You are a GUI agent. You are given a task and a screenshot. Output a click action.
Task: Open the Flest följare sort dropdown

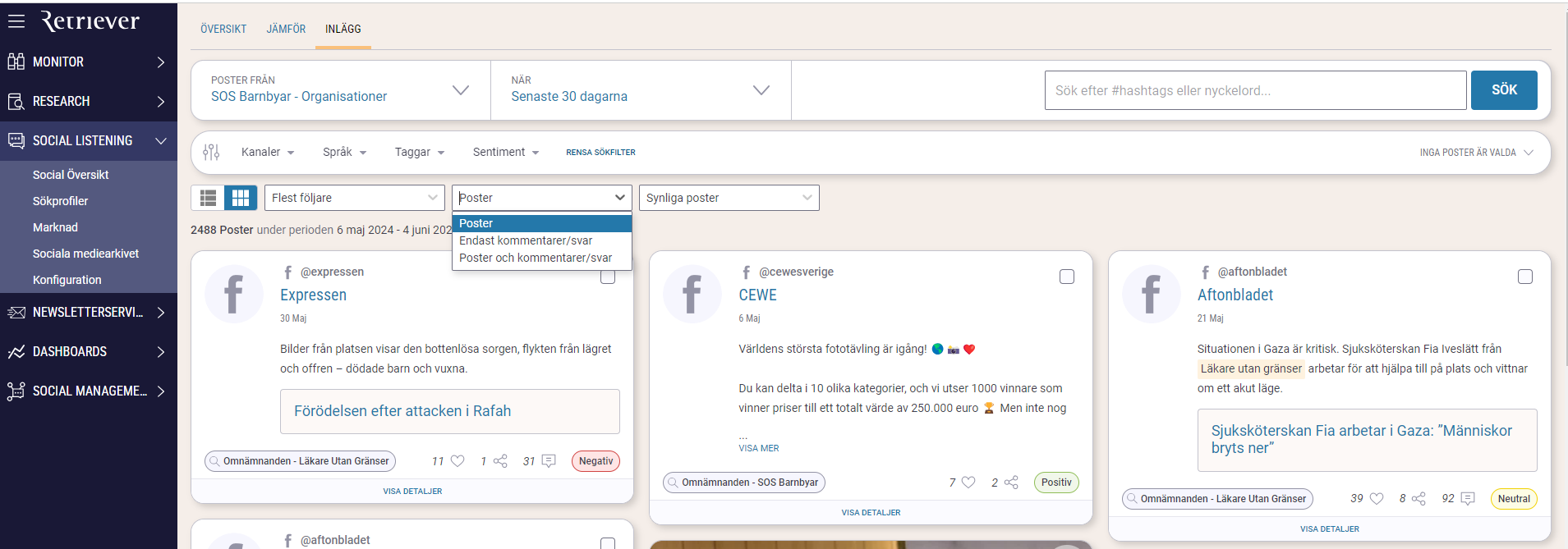[x=355, y=198]
